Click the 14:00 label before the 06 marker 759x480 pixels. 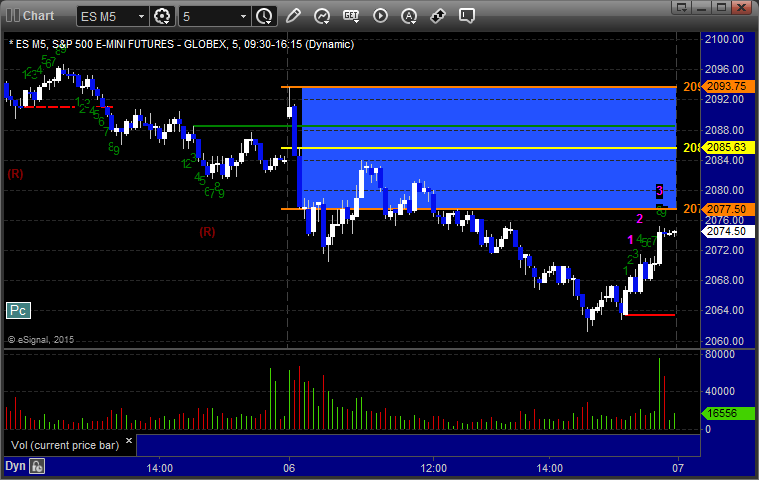(x=160, y=468)
